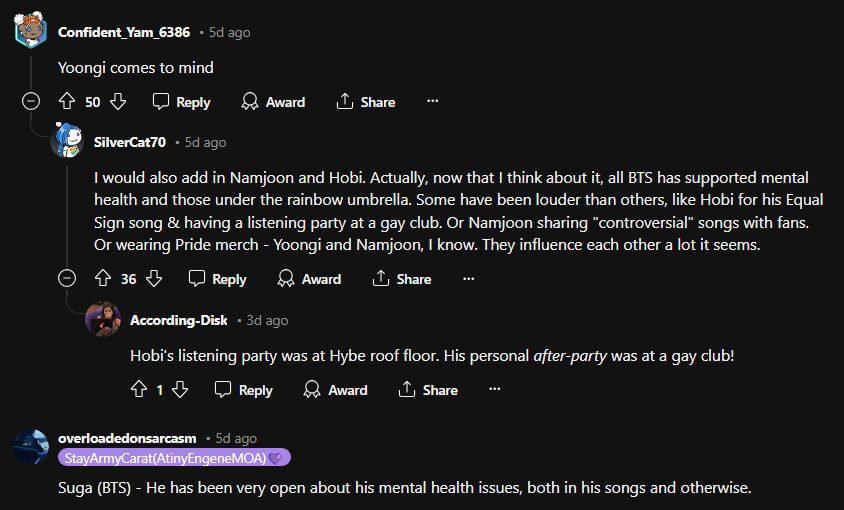Collapse Confident_Yam_6386's comment thread

[x=31, y=101]
